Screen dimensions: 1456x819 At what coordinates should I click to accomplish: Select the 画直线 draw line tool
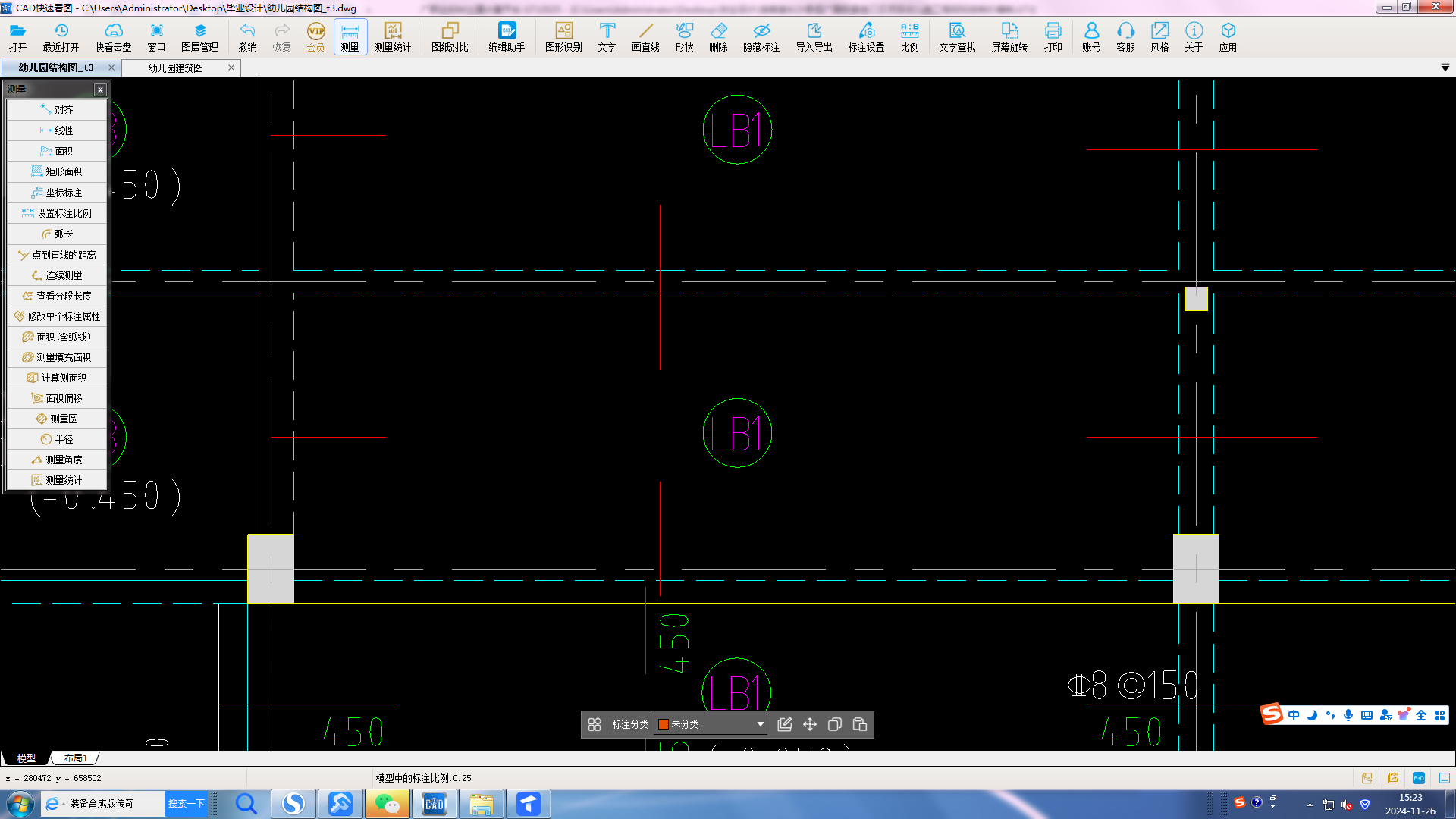click(645, 36)
